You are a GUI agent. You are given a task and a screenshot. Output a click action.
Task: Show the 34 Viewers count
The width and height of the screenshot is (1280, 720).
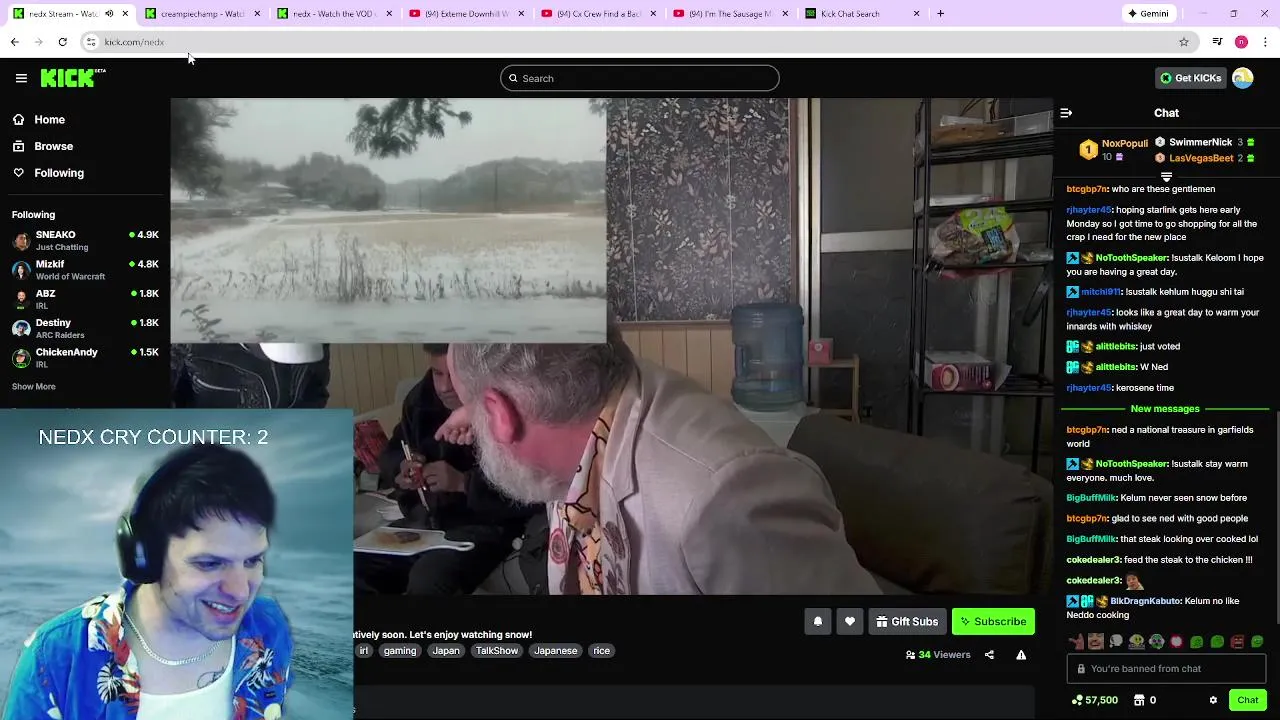pos(938,655)
